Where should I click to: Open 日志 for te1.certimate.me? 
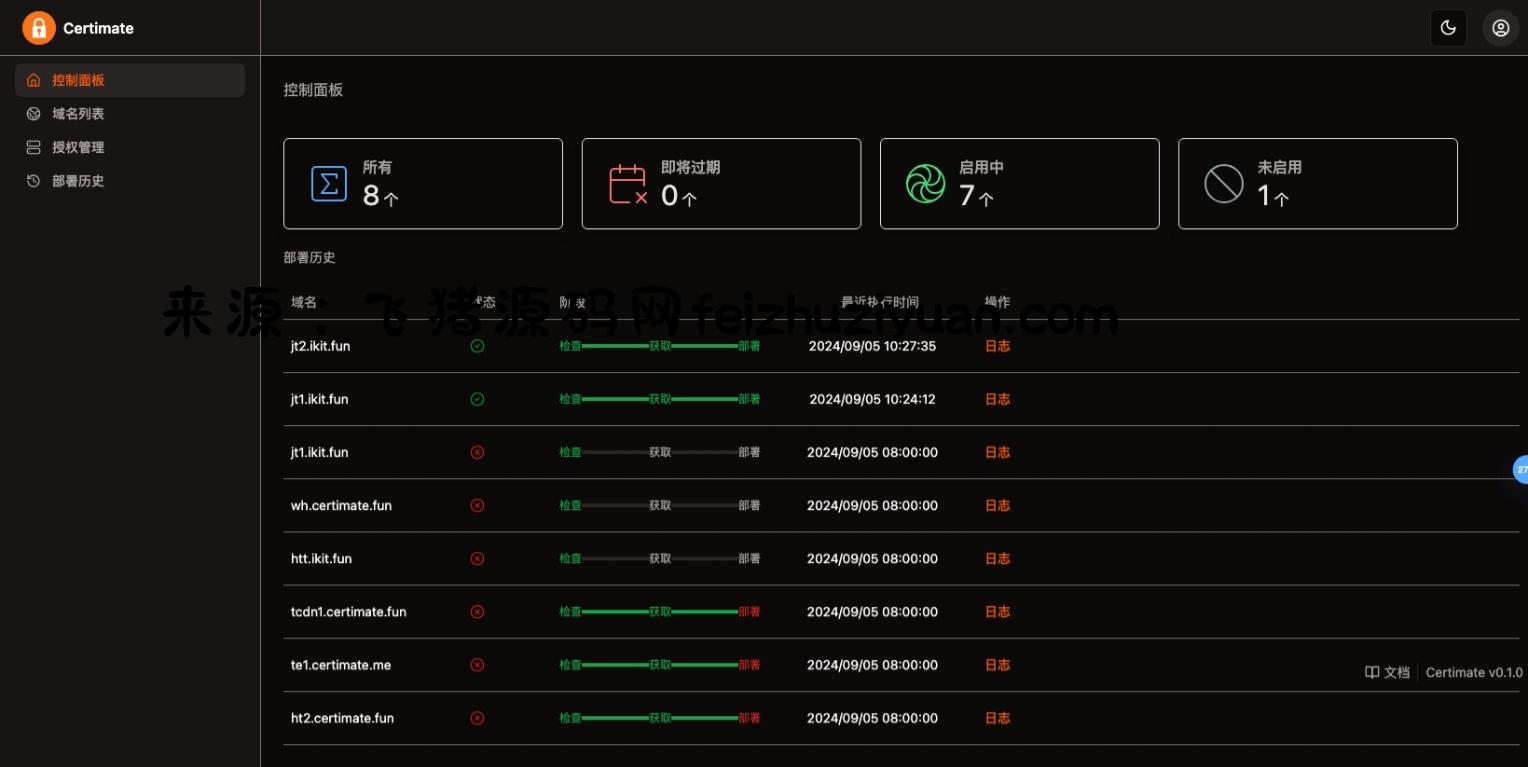click(997, 664)
